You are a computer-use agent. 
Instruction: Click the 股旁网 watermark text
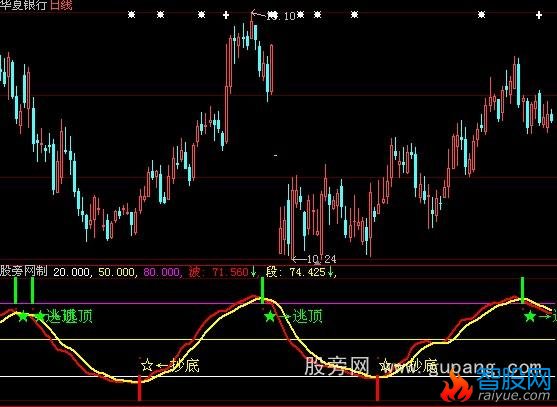(337, 366)
